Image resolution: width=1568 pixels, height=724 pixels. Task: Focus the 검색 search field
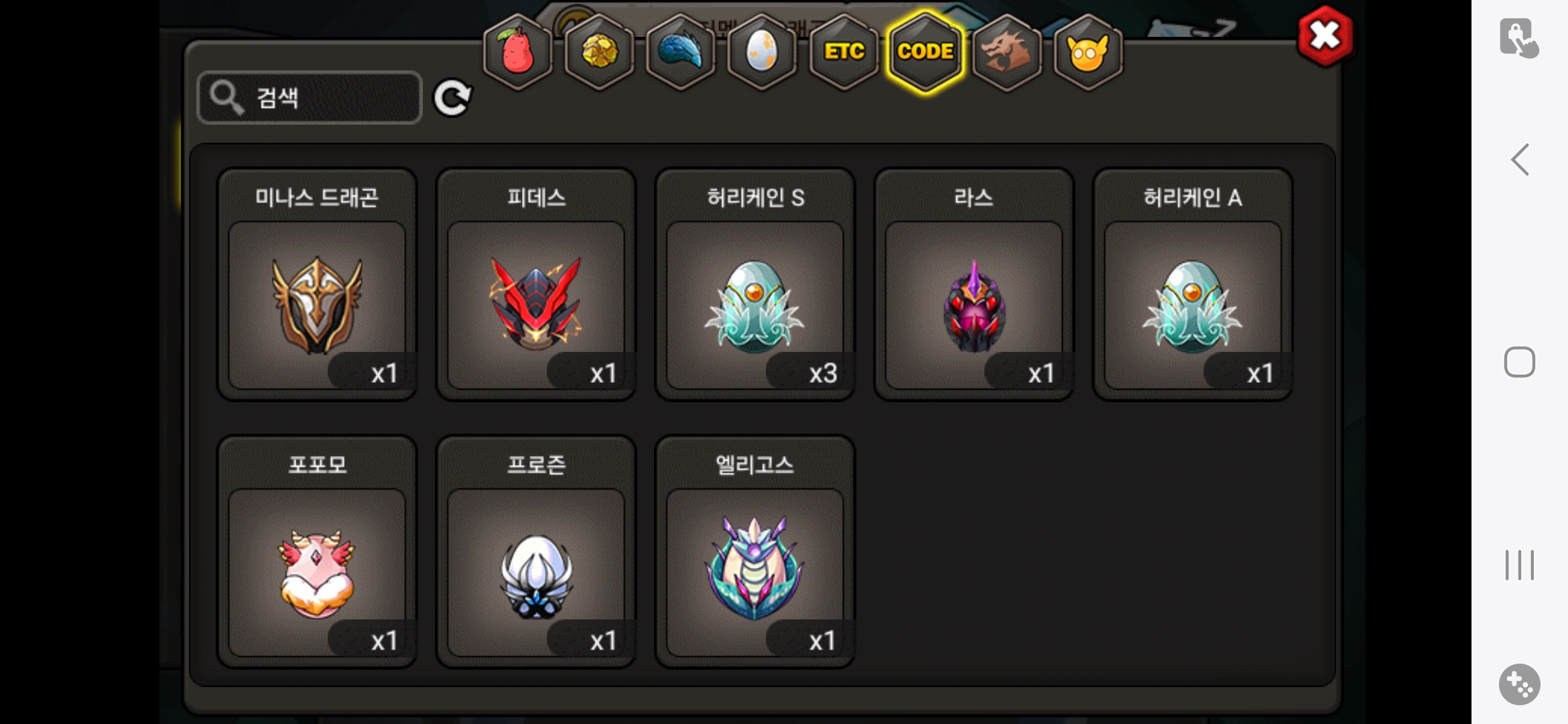coord(310,98)
